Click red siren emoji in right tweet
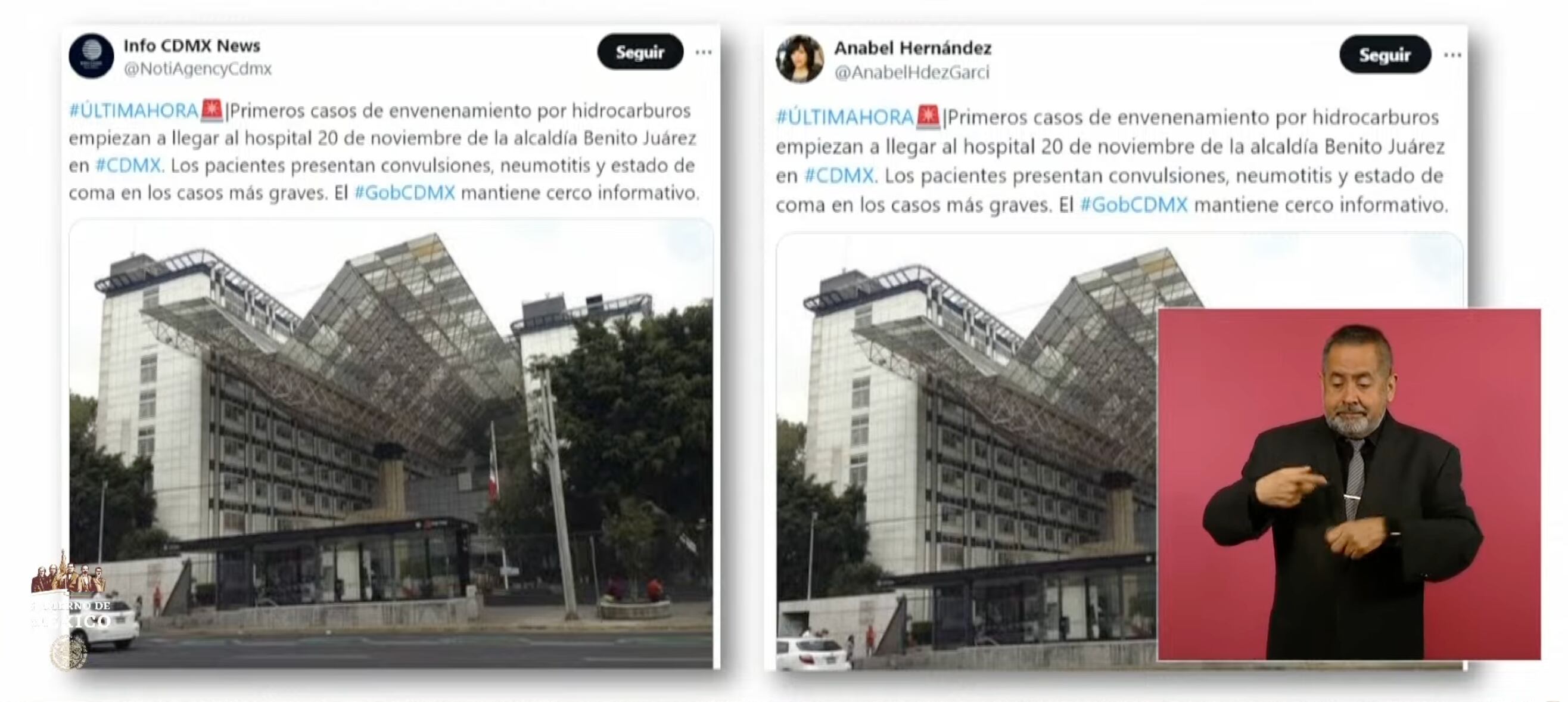Viewport: 1568px width, 702px height. pos(928,116)
